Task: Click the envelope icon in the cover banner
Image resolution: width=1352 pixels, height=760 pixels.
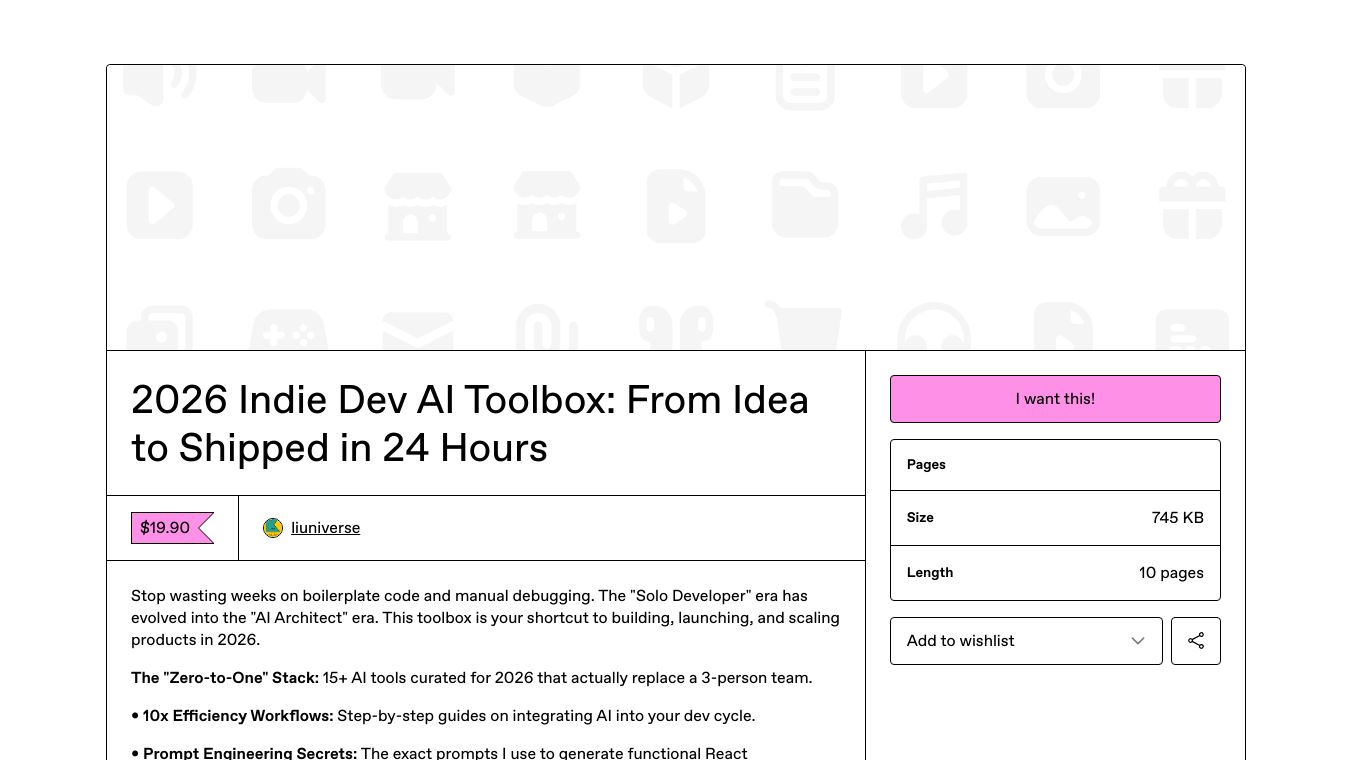Action: [417, 330]
